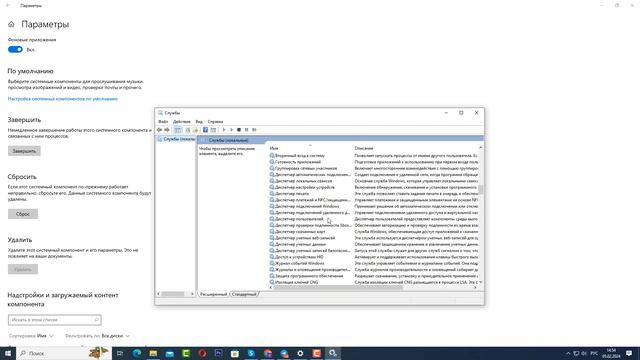Select Службы (локальные) in the left tree
This screenshot has width=640, height=360.
pyautogui.click(x=176, y=139)
